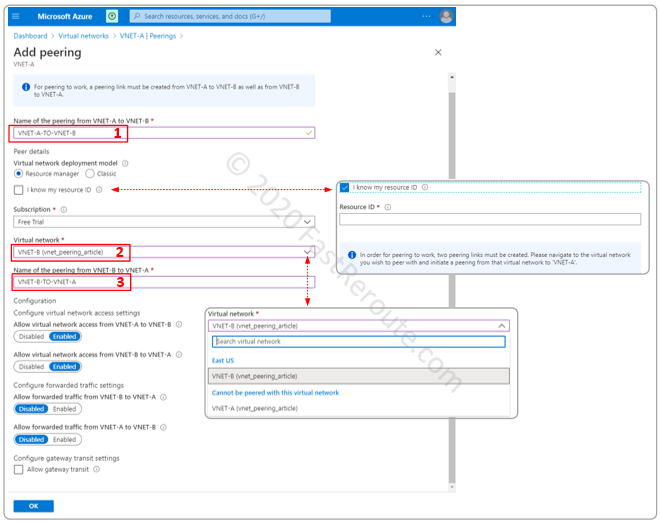Expand the Virtual network VNET-B dropdown in form
This screenshot has height=523, width=660.
click(x=164, y=252)
